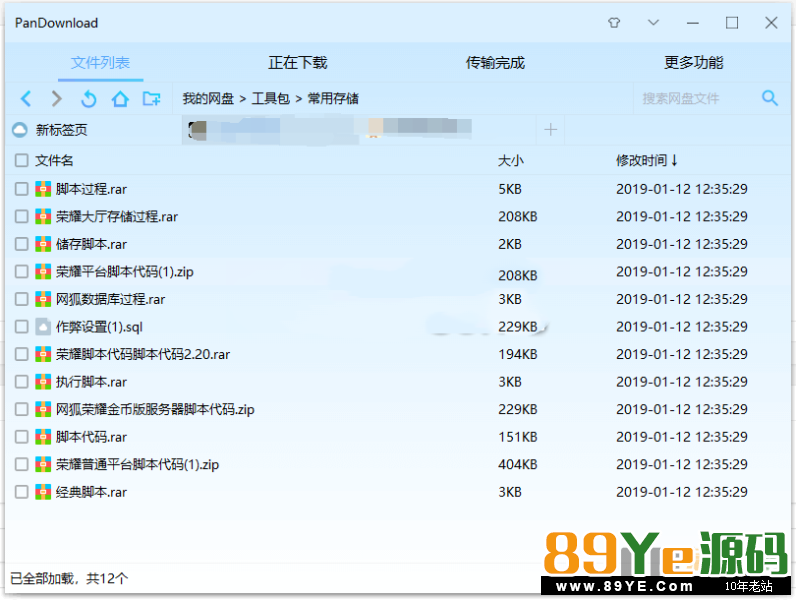This screenshot has width=796, height=600.
Task: Go back with the left arrow icon
Action: (26, 98)
